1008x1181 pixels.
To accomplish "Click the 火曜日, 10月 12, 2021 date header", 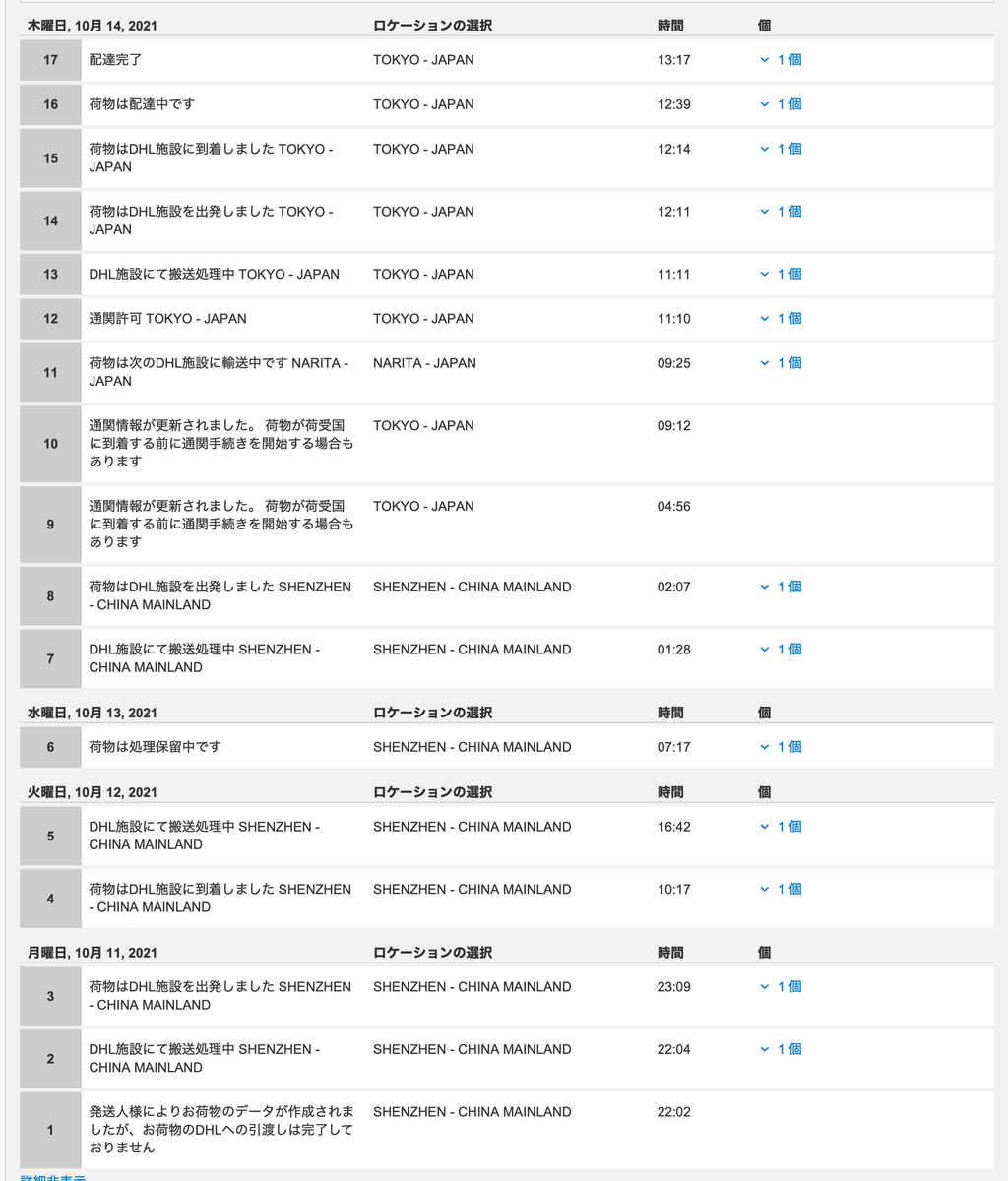I will tap(92, 792).
